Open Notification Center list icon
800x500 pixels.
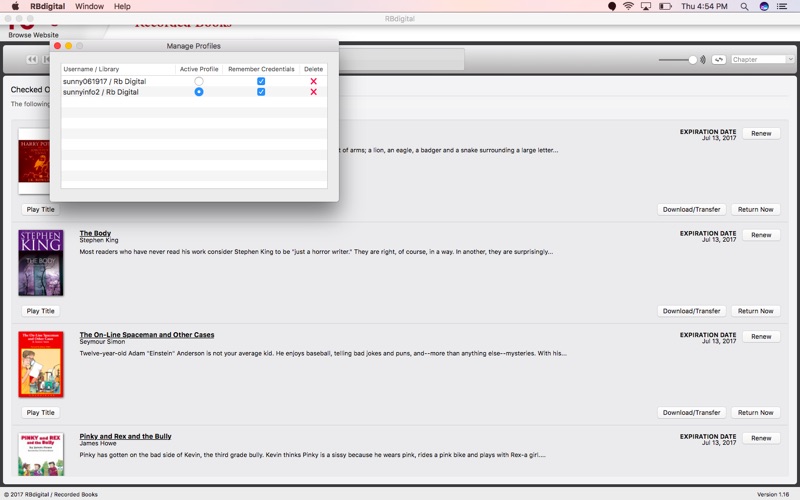click(782, 6)
